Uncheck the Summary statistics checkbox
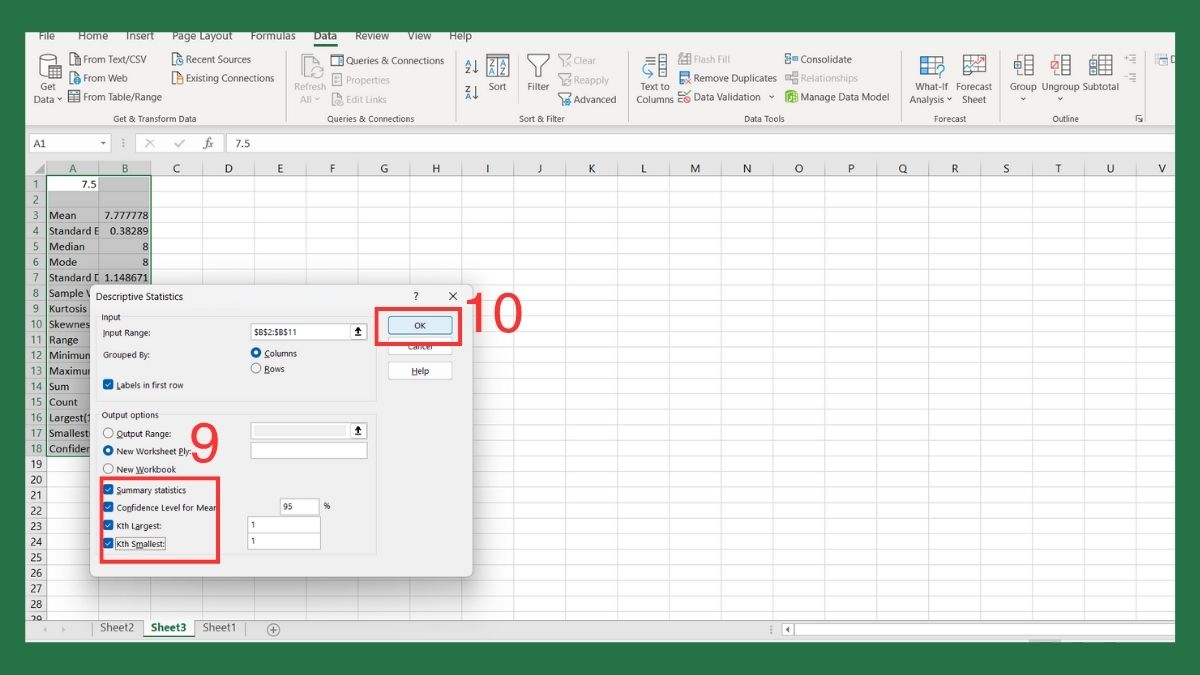1200x675 pixels. click(108, 490)
